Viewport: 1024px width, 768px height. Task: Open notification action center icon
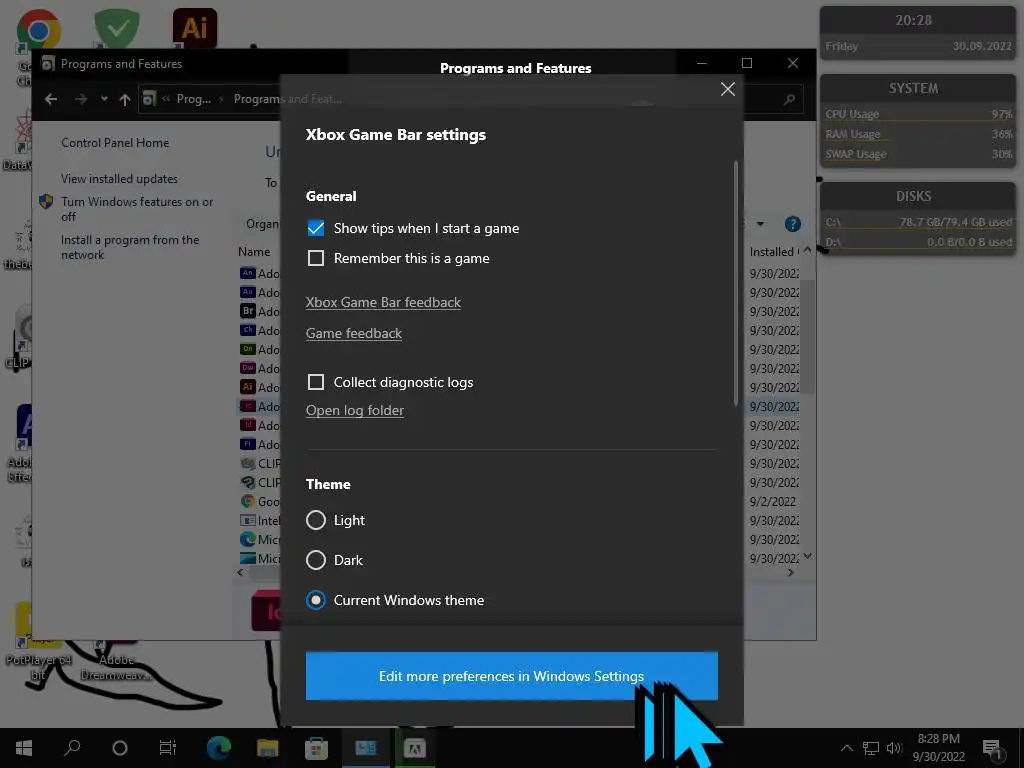(992, 748)
